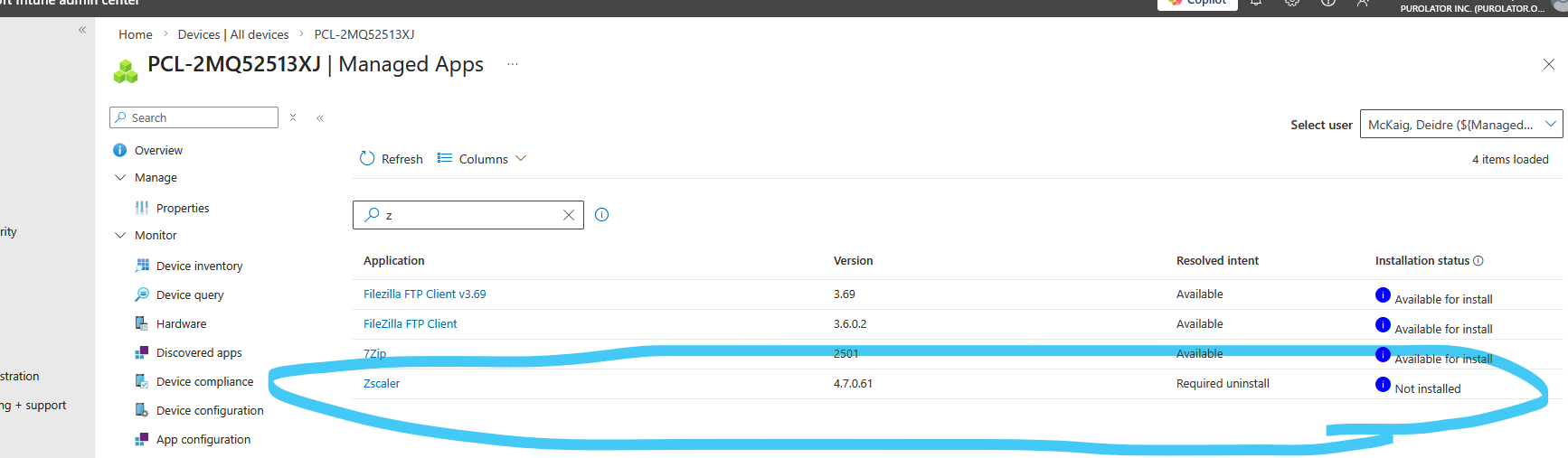
Task: Open the Columns dropdown
Action: click(x=482, y=159)
